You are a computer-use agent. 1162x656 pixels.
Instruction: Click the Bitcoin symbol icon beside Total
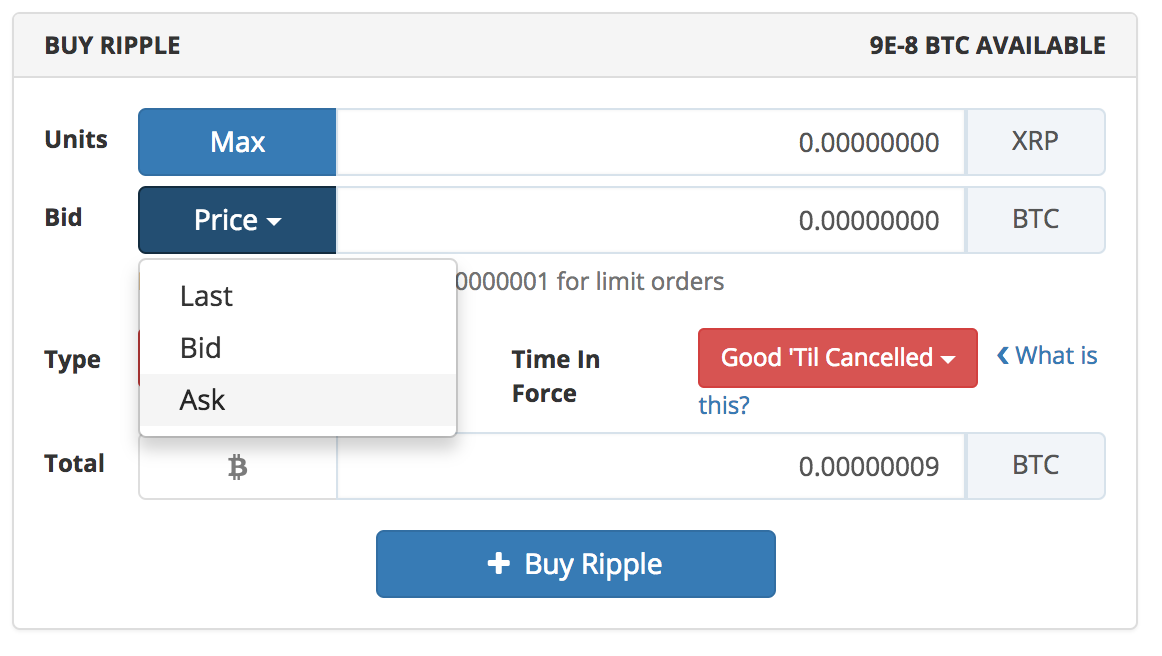[x=237, y=467]
